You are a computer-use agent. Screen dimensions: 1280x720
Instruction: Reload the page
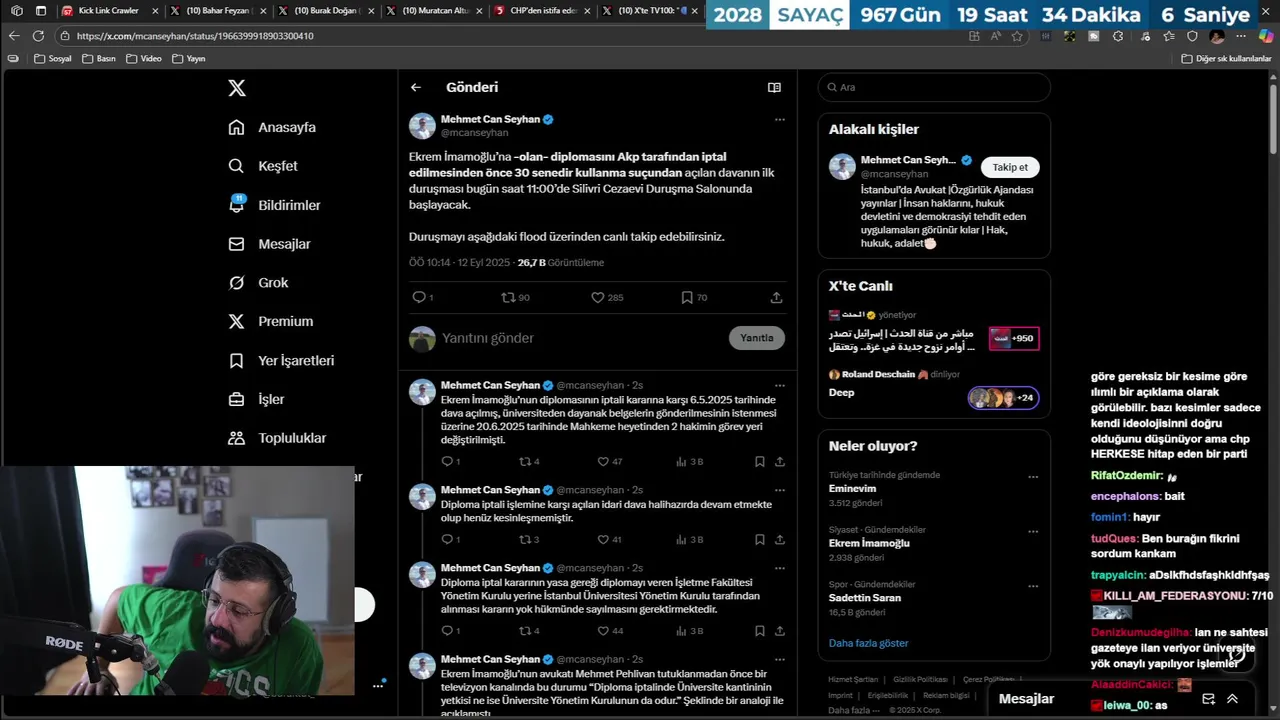(x=38, y=36)
